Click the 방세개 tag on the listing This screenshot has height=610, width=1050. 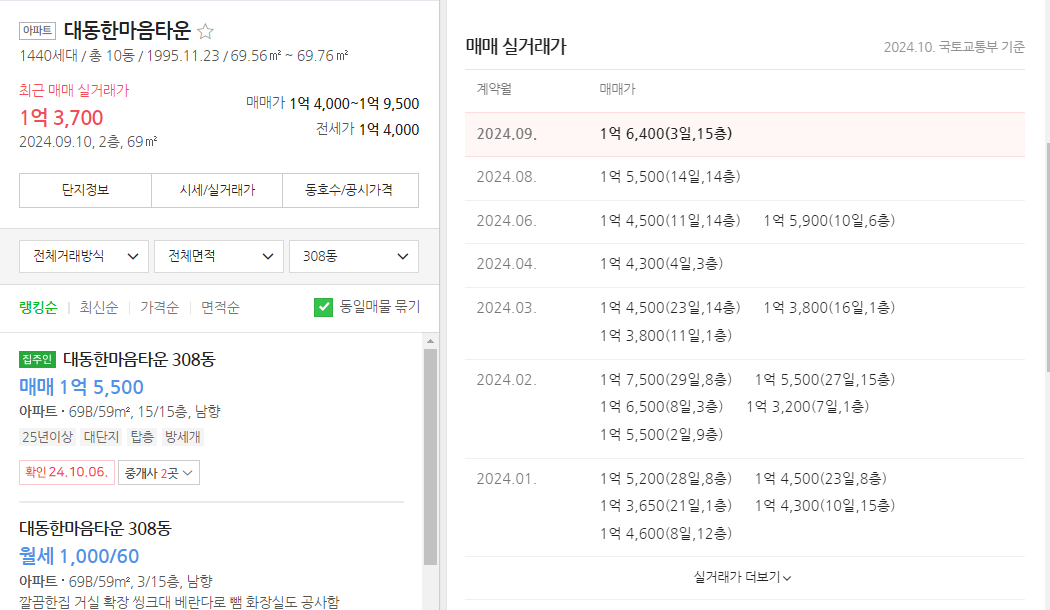click(183, 437)
